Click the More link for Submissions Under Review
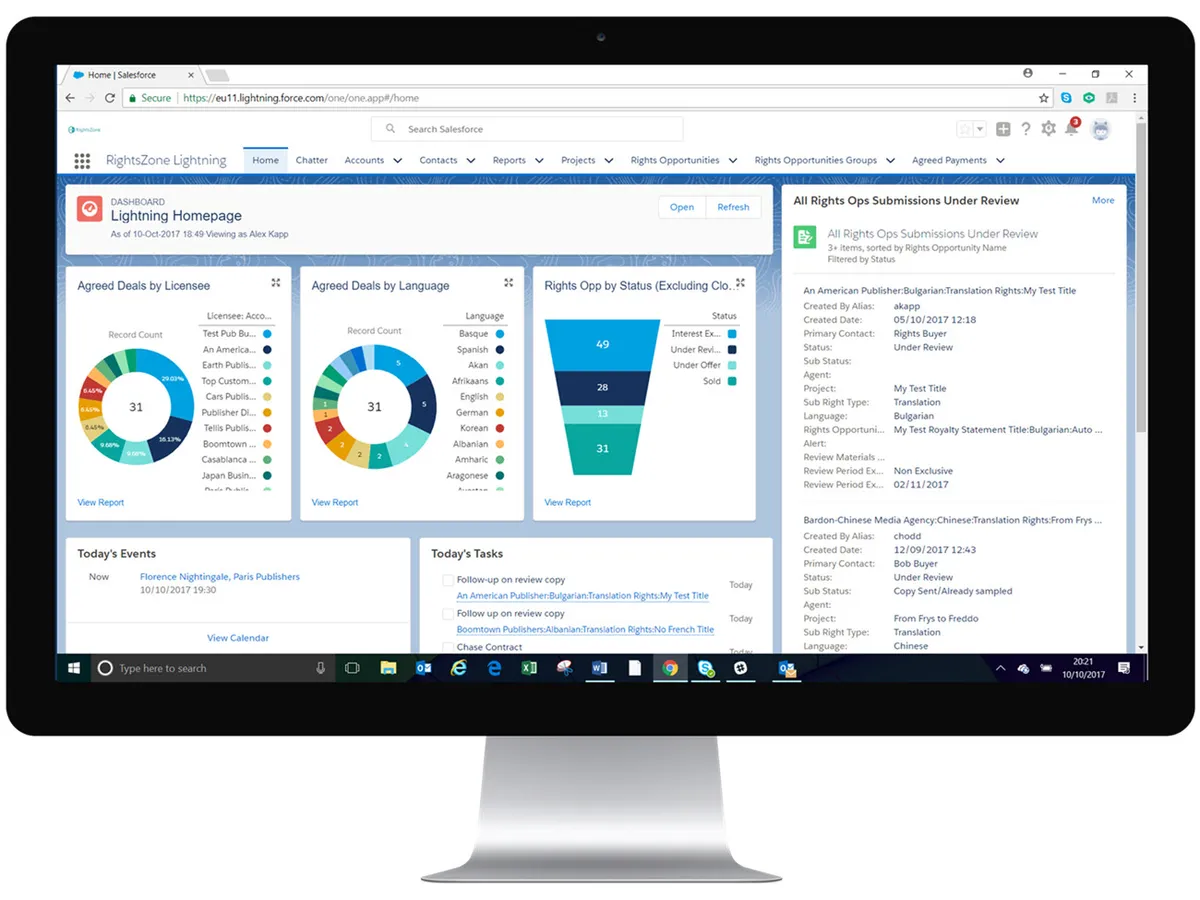The image size is (1200, 900). (1103, 200)
